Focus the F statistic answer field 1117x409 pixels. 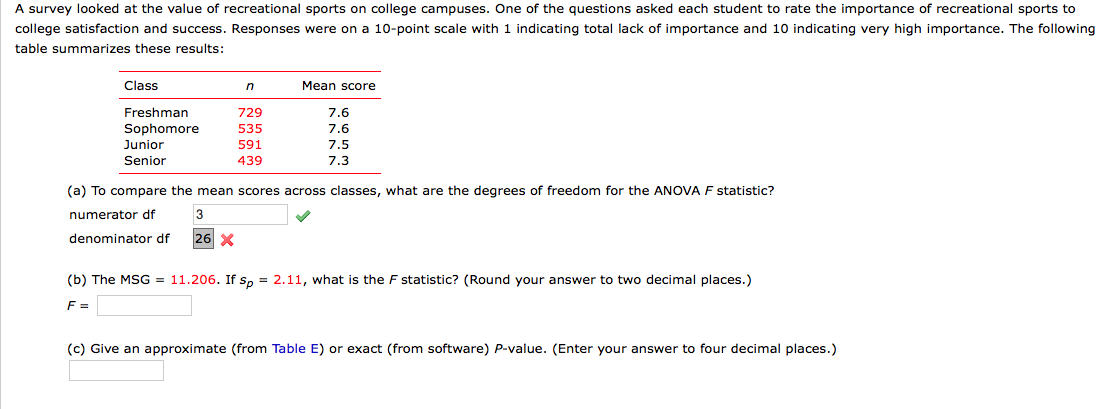tap(145, 305)
